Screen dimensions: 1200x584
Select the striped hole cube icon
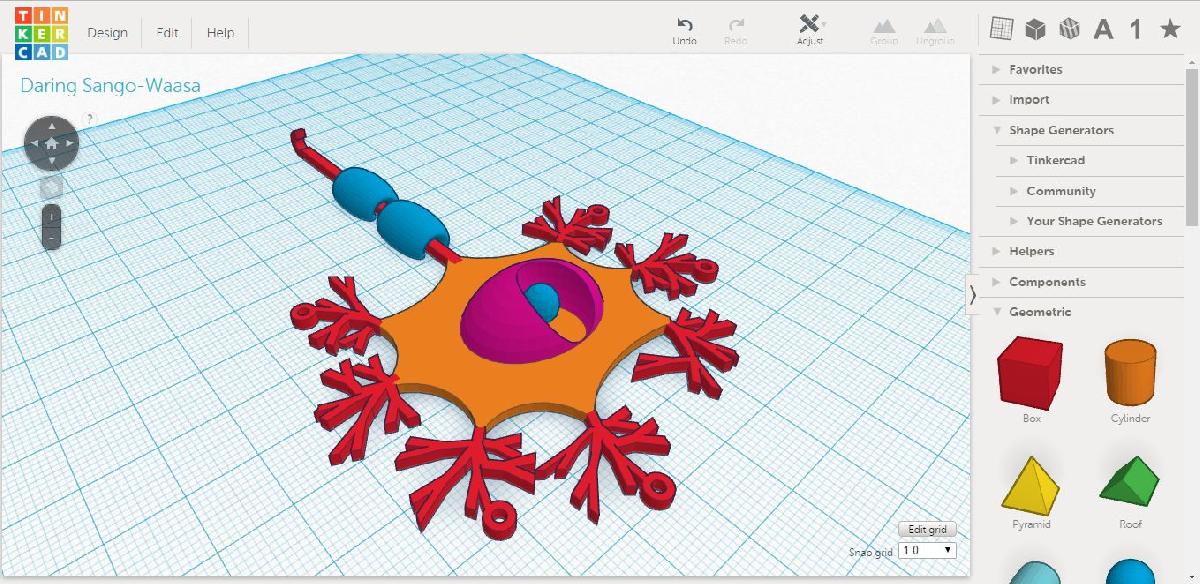[x=1070, y=29]
